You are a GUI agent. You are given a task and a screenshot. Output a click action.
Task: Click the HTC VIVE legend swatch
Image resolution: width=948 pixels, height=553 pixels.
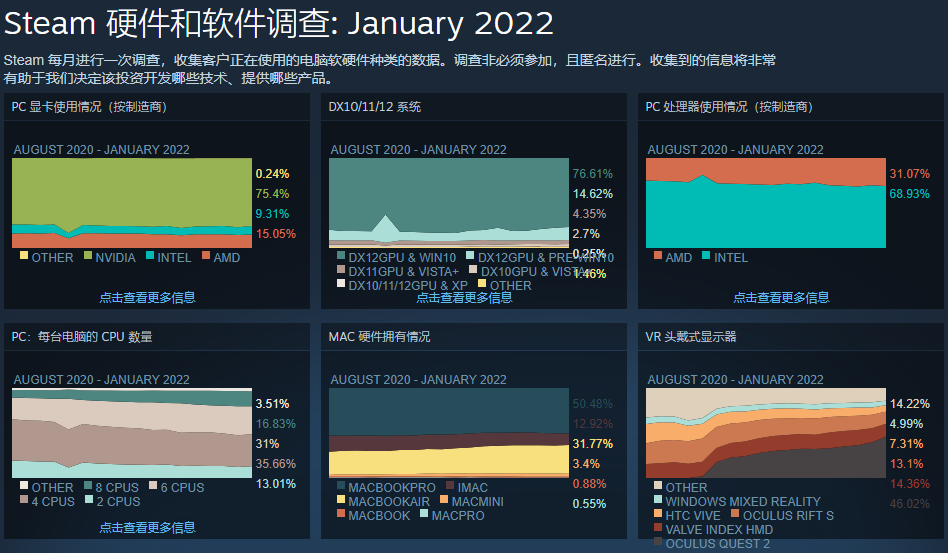coord(658,513)
